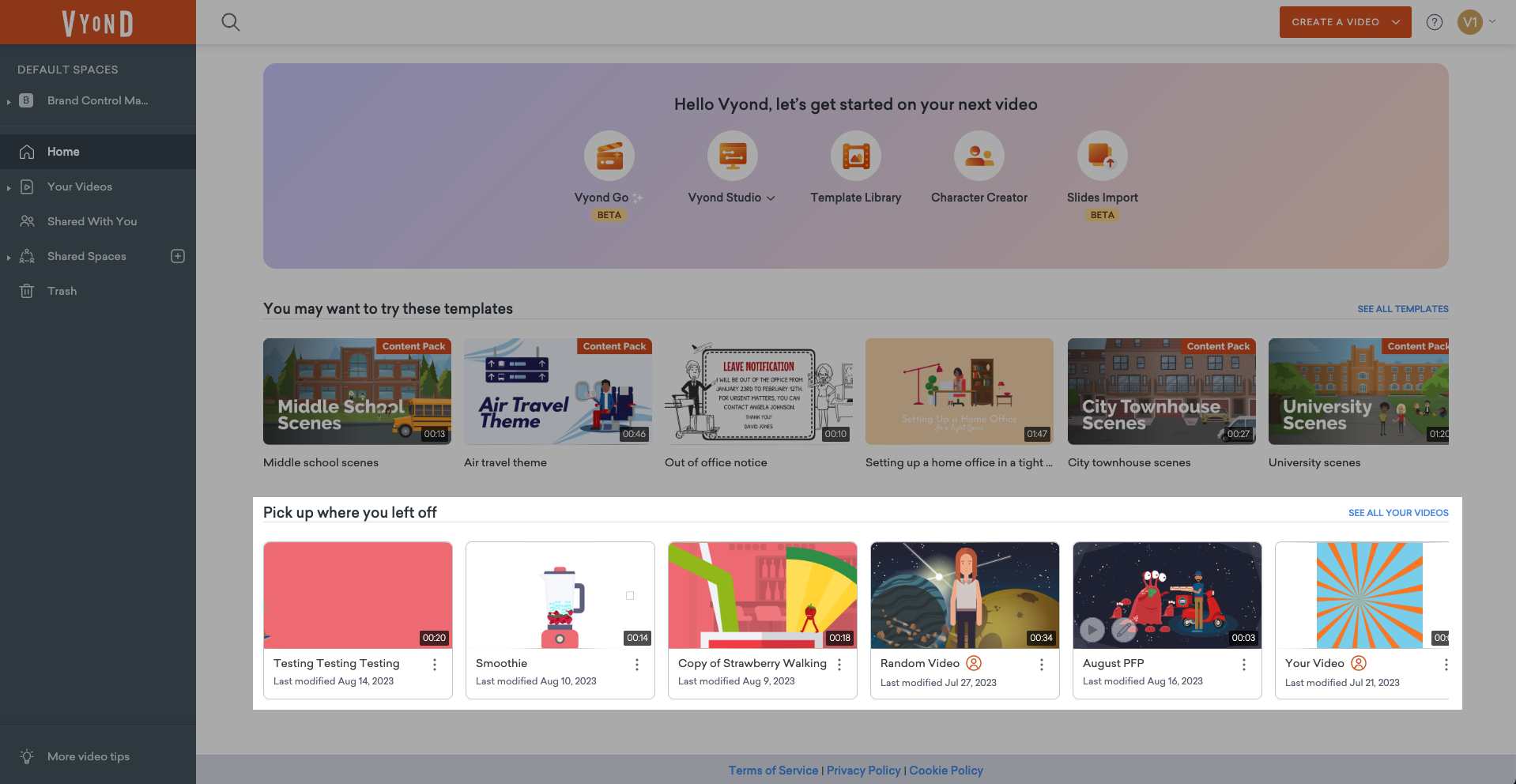The width and height of the screenshot is (1516, 784).
Task: Expand the Your Videos tree arrow
Action: coord(9,187)
